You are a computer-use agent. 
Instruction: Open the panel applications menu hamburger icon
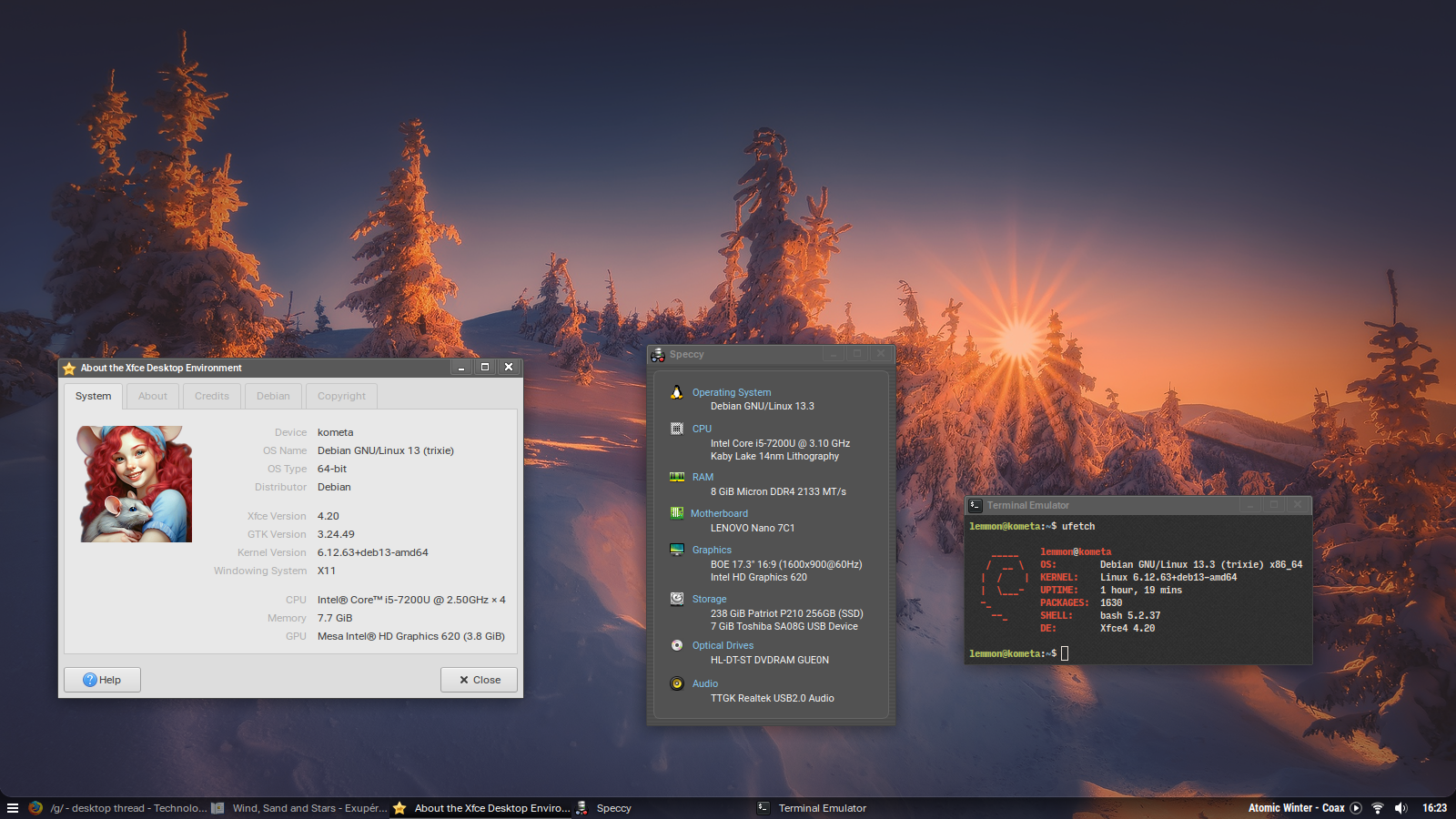[x=13, y=808]
